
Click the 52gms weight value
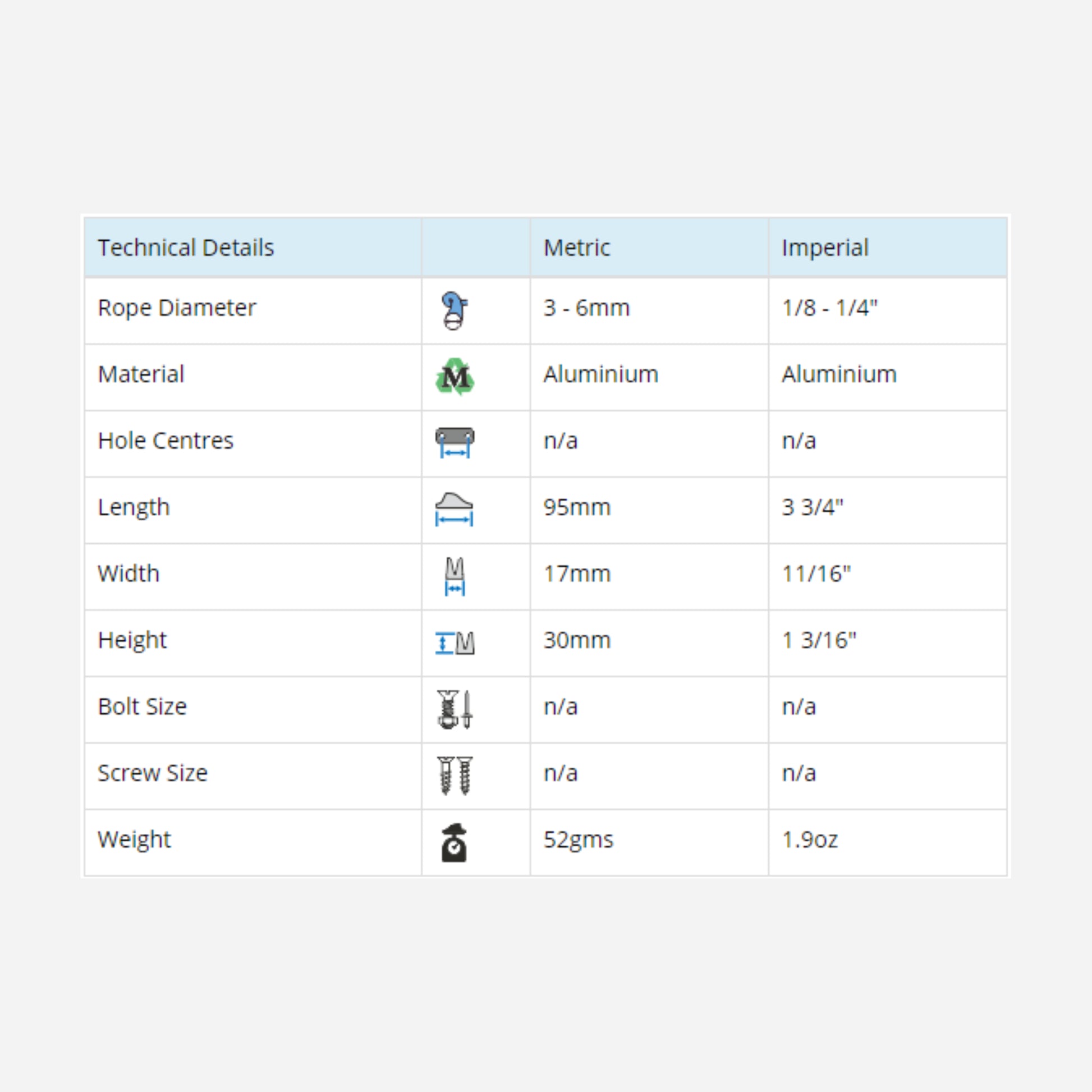pos(577,839)
